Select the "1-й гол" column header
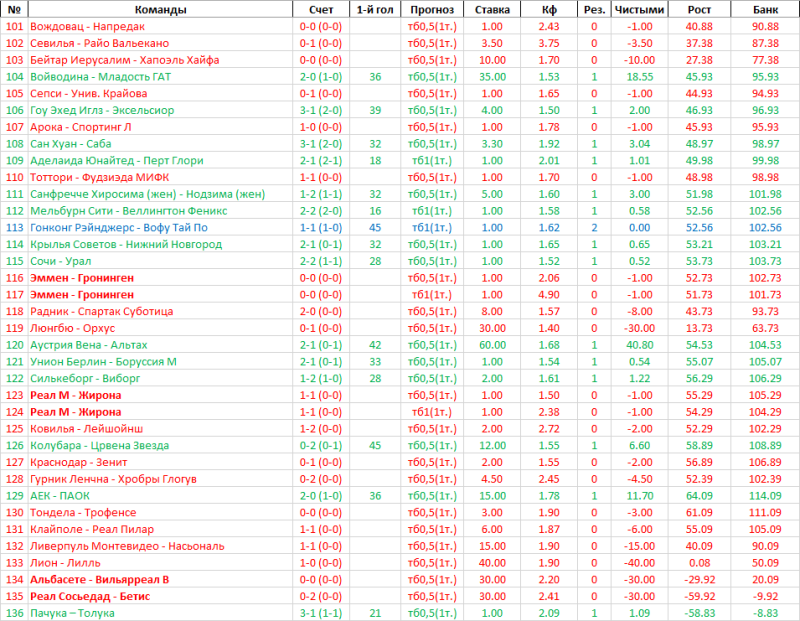 click(374, 9)
